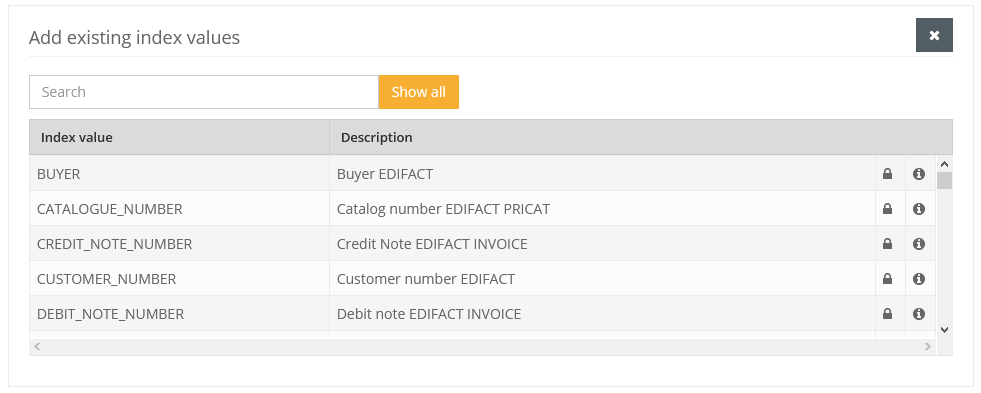Select the CUSTOMER_NUMBER index value row

coord(482,278)
